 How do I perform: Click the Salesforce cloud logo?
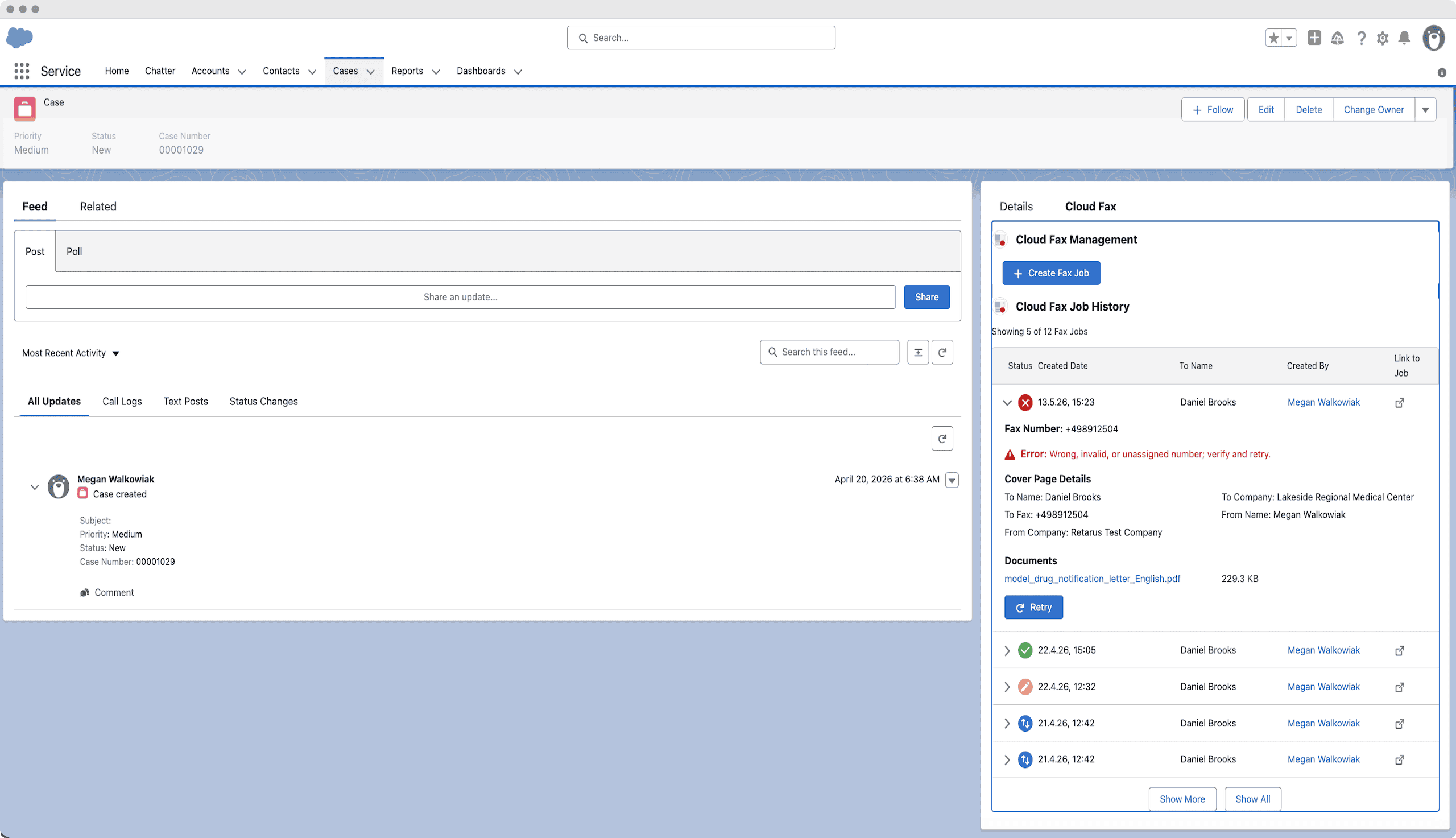19,38
